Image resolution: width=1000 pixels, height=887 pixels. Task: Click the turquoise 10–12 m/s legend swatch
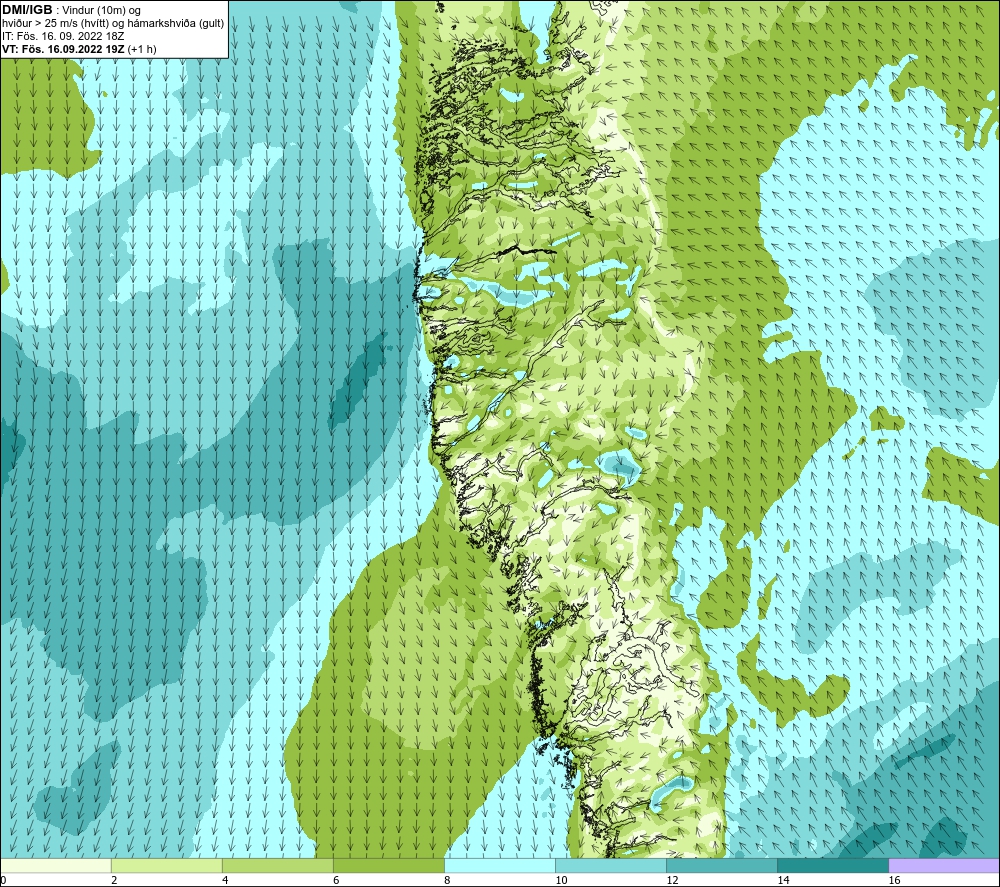coord(611,865)
